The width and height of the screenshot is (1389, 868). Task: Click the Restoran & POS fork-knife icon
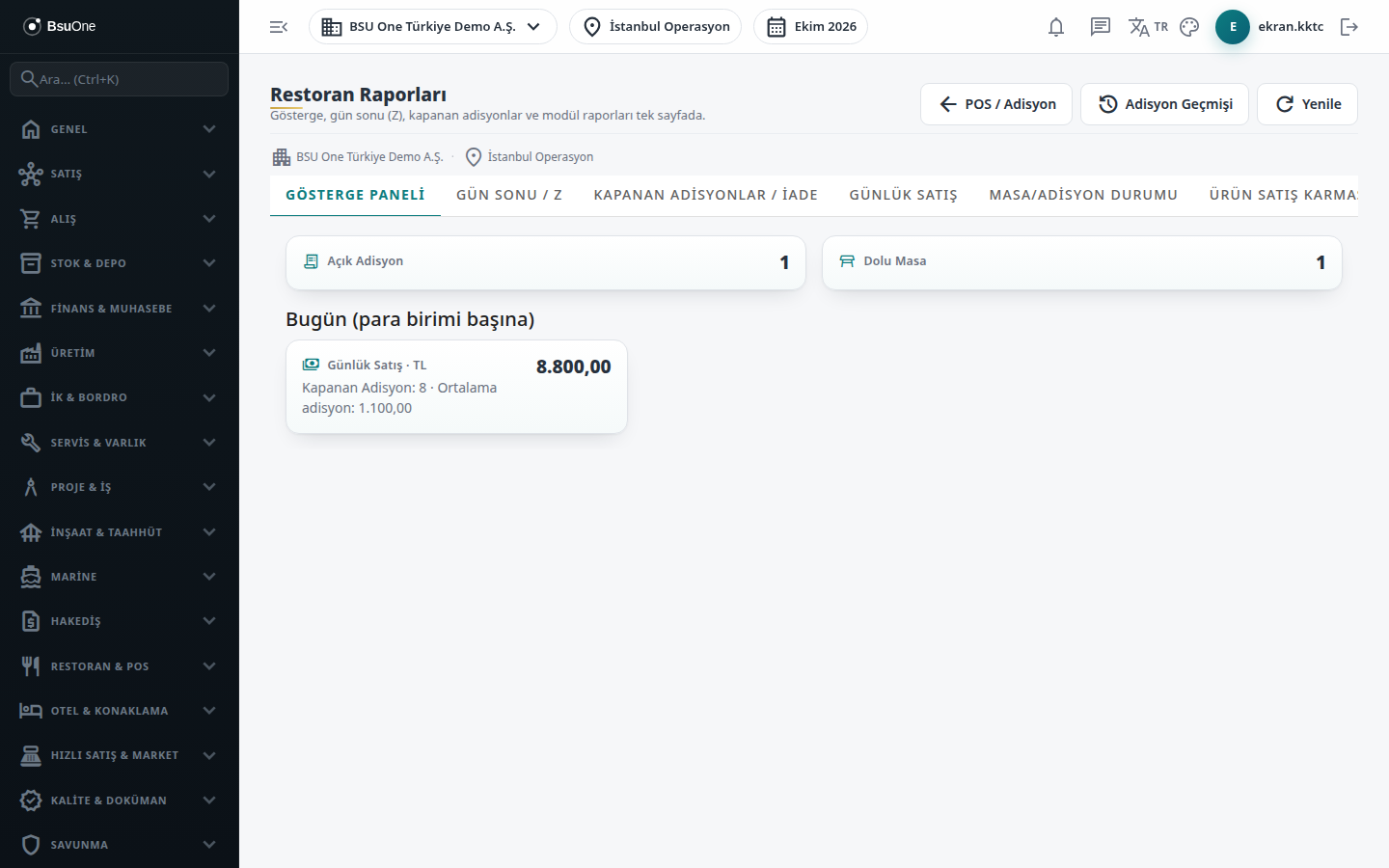[31, 666]
